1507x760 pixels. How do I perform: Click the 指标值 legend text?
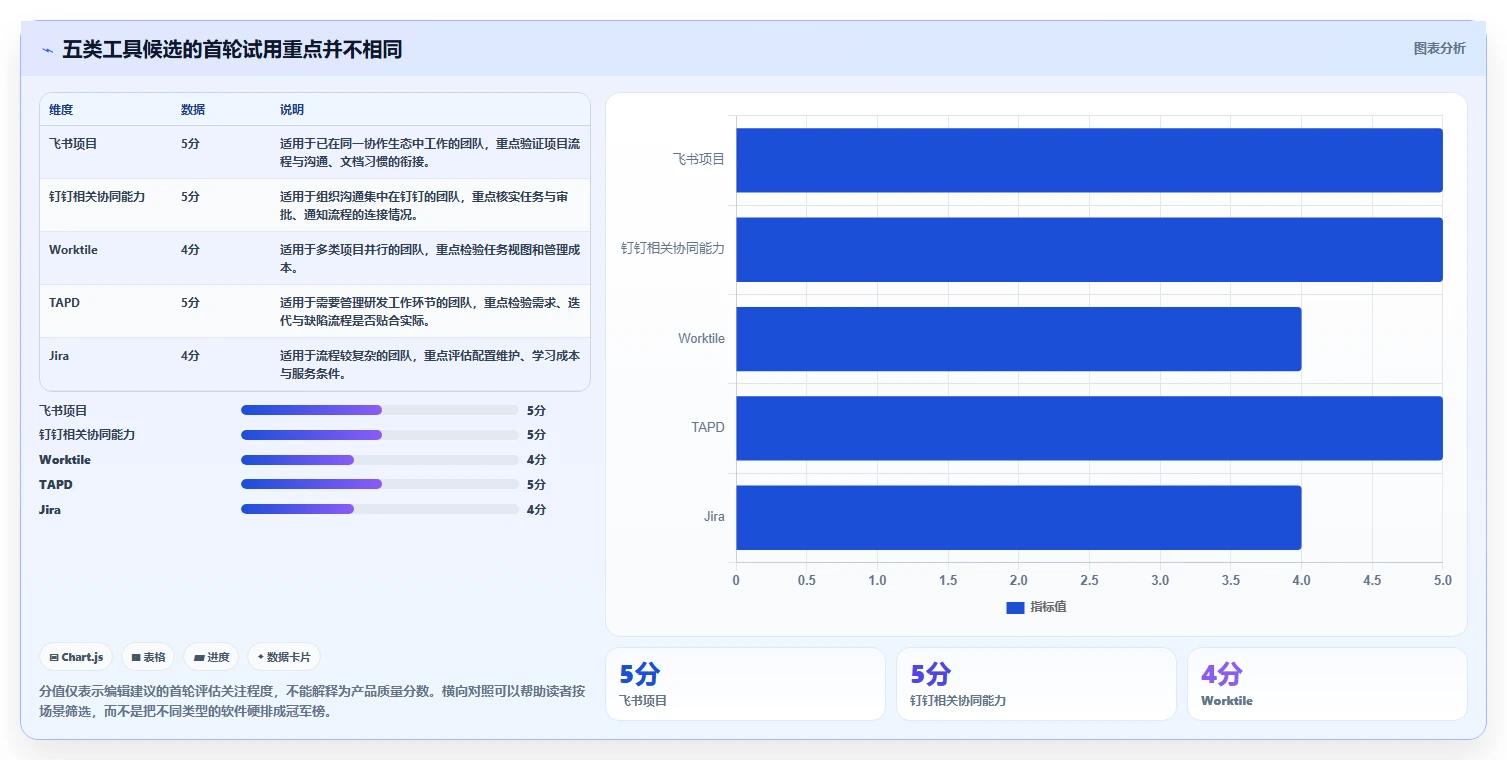click(x=1048, y=607)
